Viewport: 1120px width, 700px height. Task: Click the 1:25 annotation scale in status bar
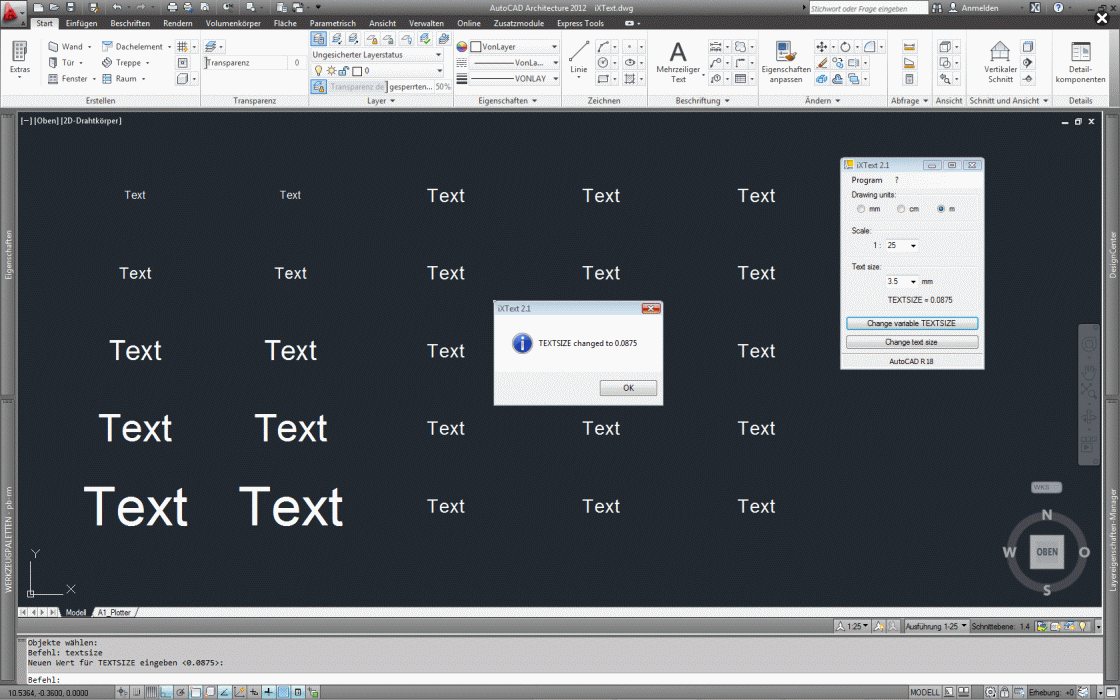(x=851, y=626)
